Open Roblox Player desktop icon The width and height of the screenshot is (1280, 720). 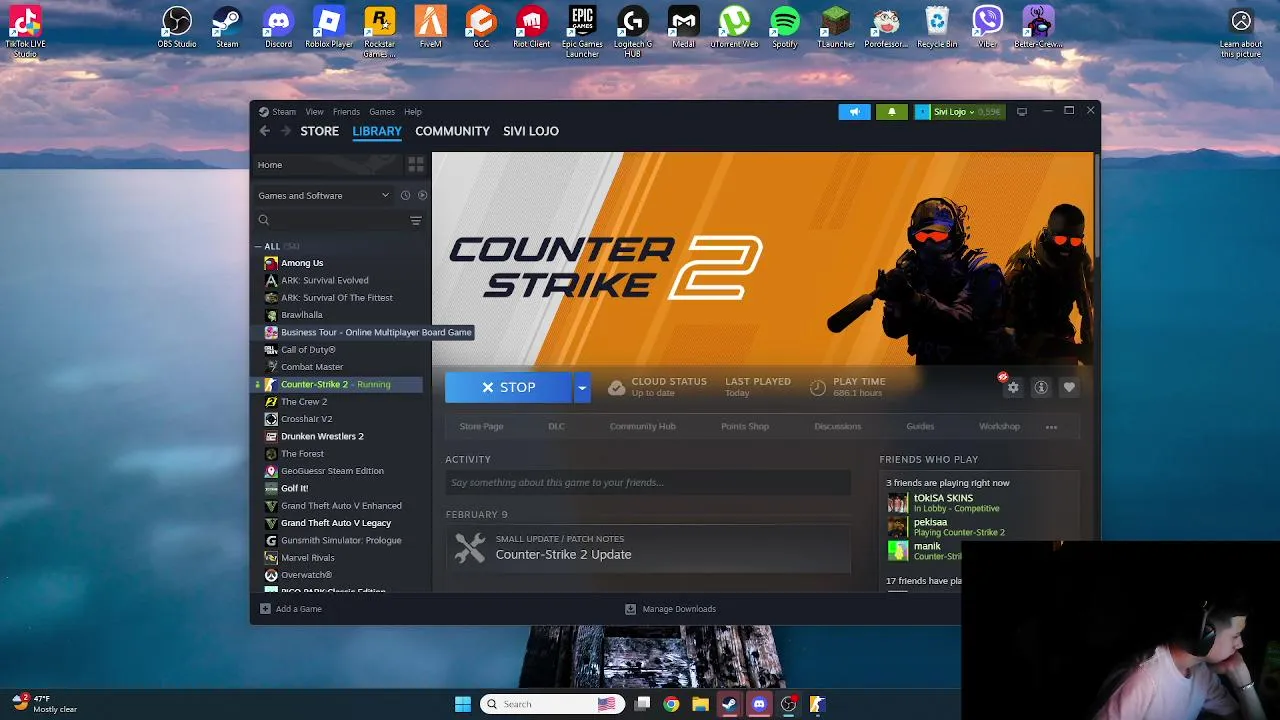(x=329, y=27)
